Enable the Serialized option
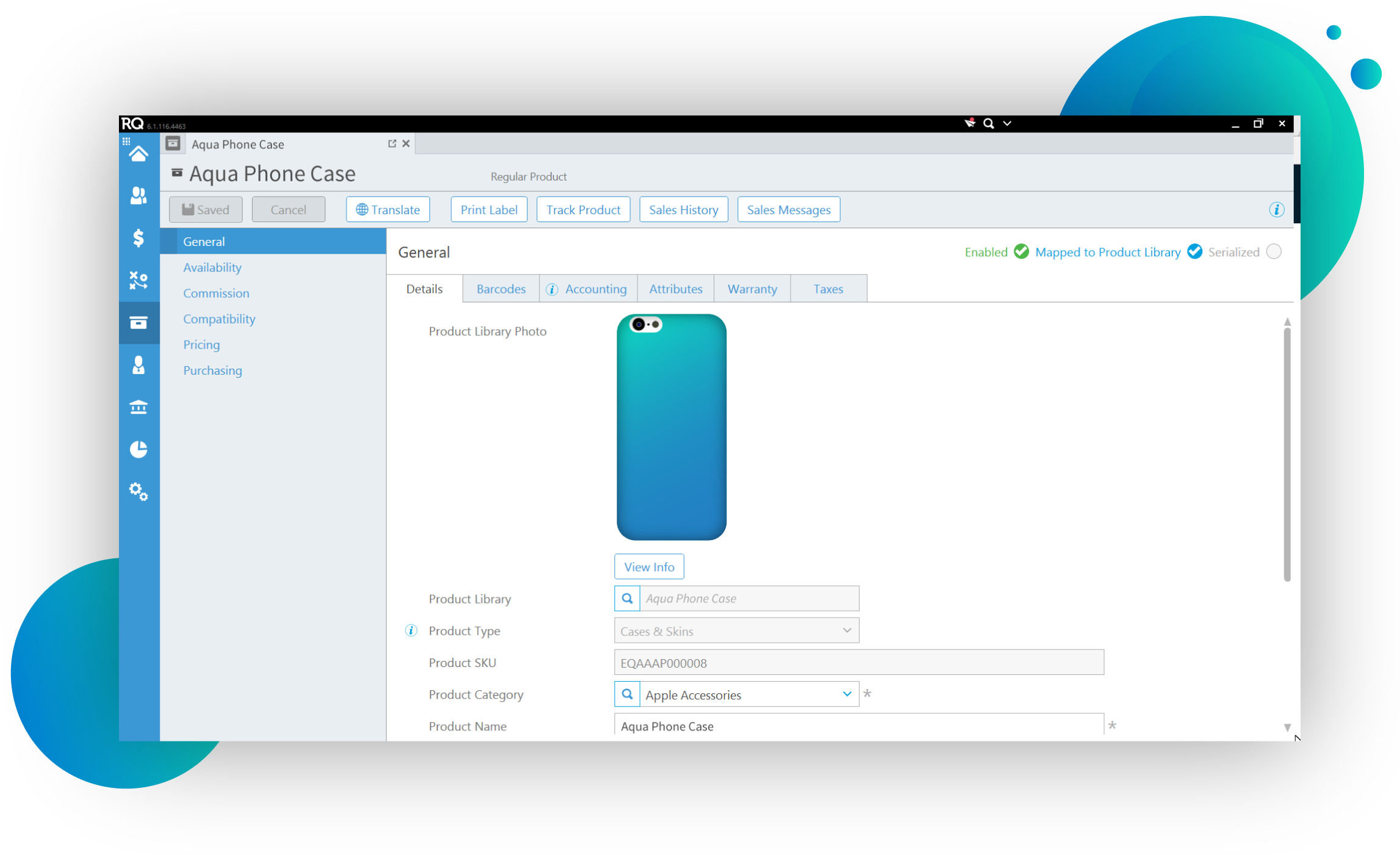 1273,251
